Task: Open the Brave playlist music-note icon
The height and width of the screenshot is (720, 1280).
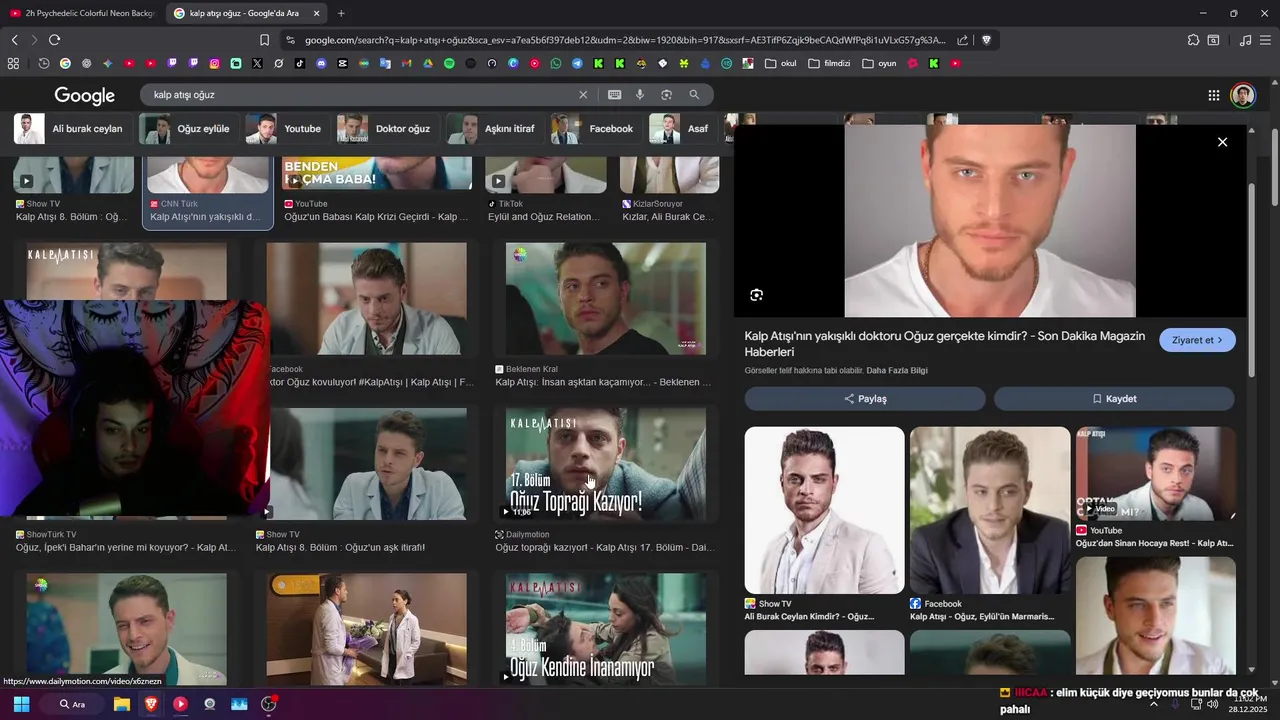Action: tap(1245, 40)
